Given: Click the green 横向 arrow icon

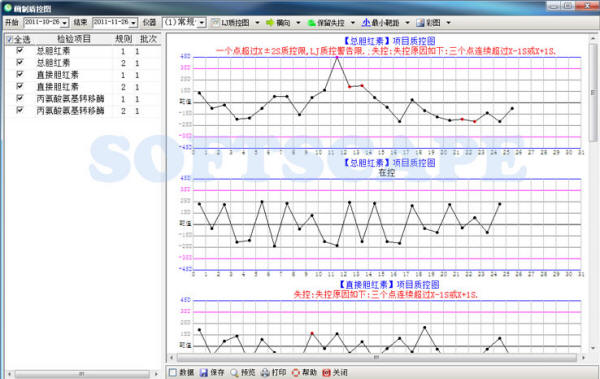Looking at the screenshot, I should (270, 23).
